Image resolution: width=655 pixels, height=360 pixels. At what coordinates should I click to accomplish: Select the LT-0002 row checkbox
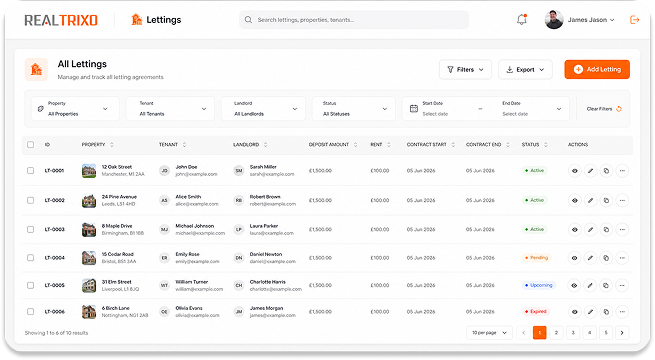(30, 200)
